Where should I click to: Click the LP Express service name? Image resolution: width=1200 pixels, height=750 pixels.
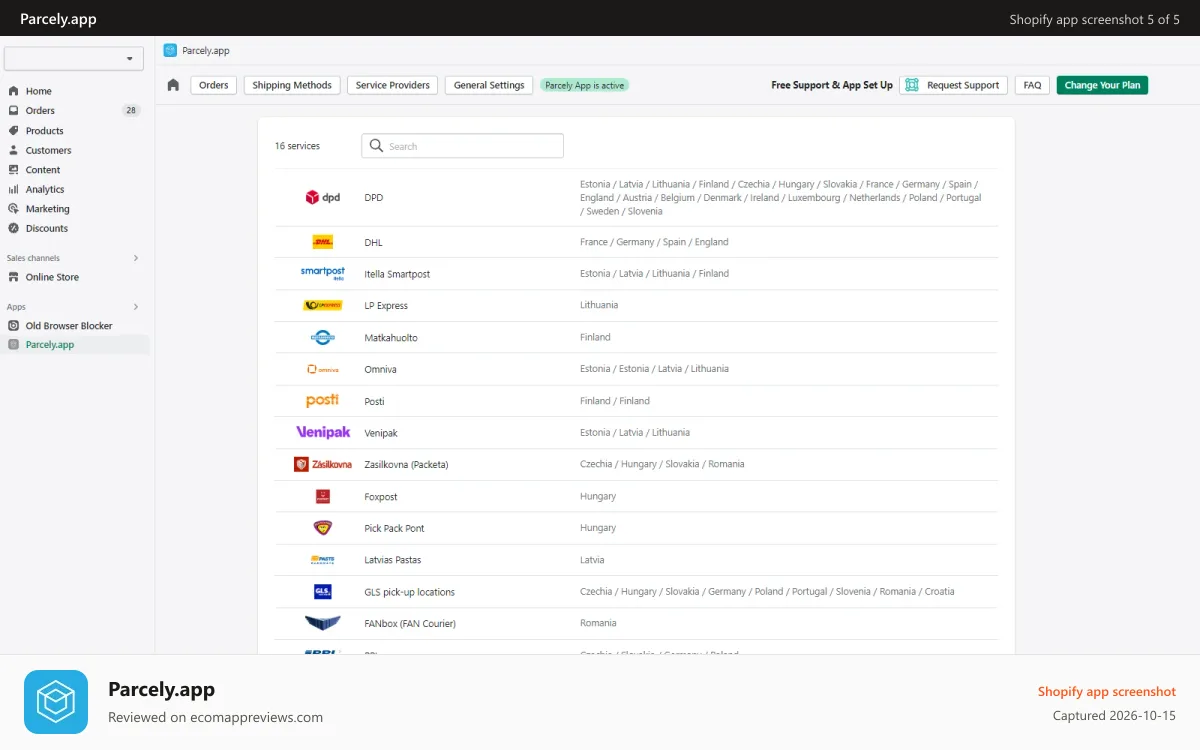click(x=386, y=306)
